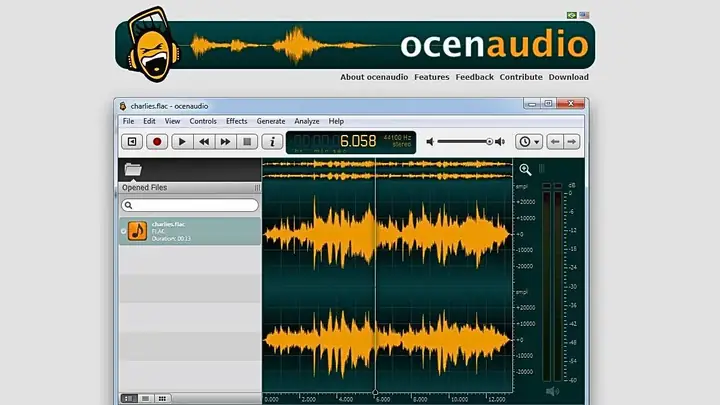This screenshot has height=405, width=720.
Task: Follow the Download link
Action: [568, 77]
